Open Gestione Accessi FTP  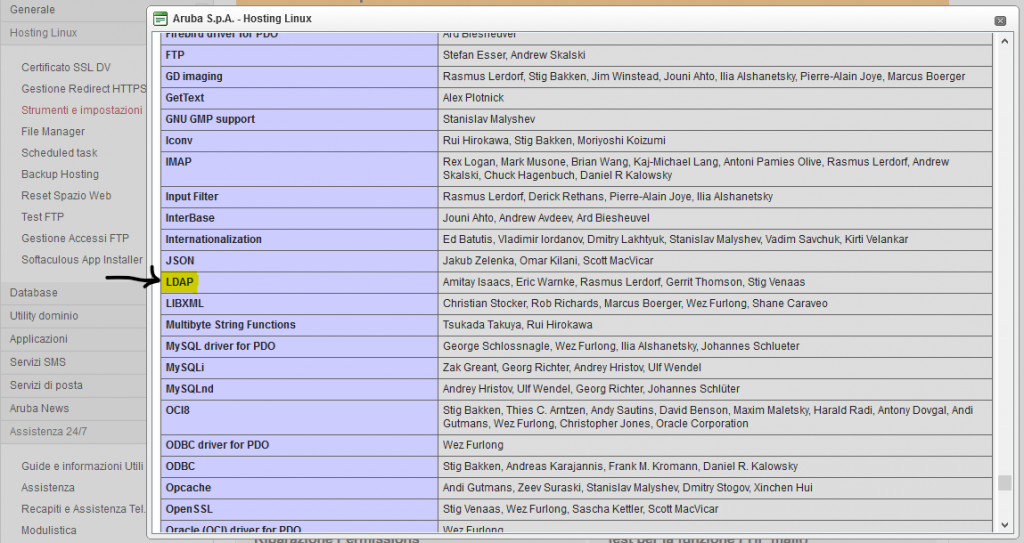point(75,239)
